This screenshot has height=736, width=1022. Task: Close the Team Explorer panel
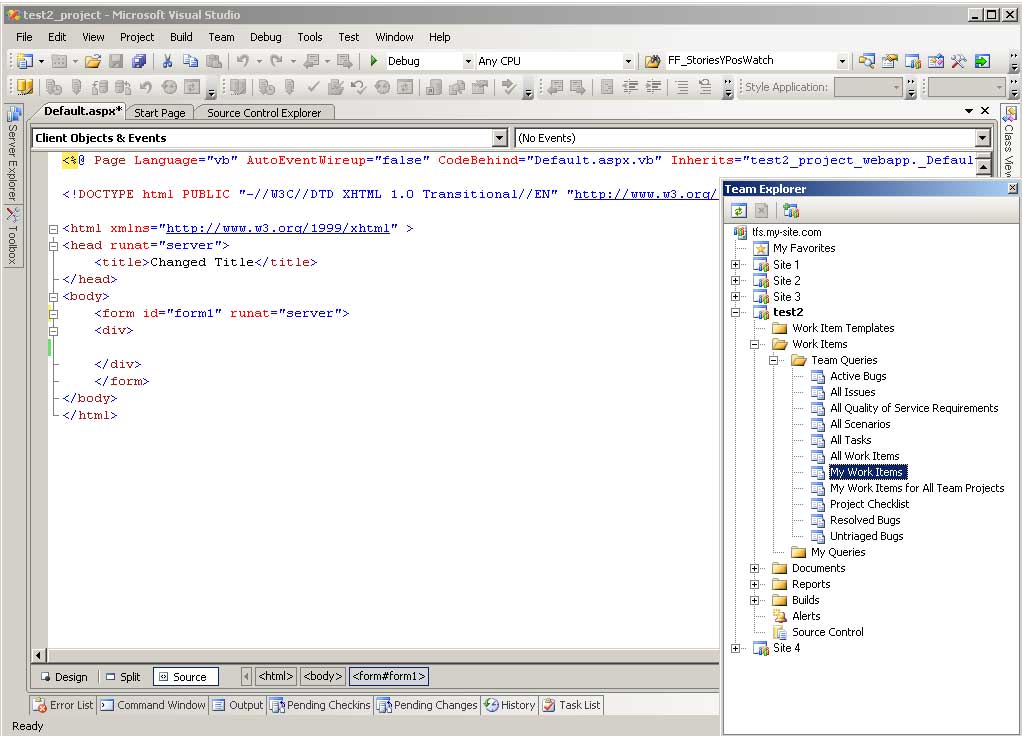[1012, 188]
